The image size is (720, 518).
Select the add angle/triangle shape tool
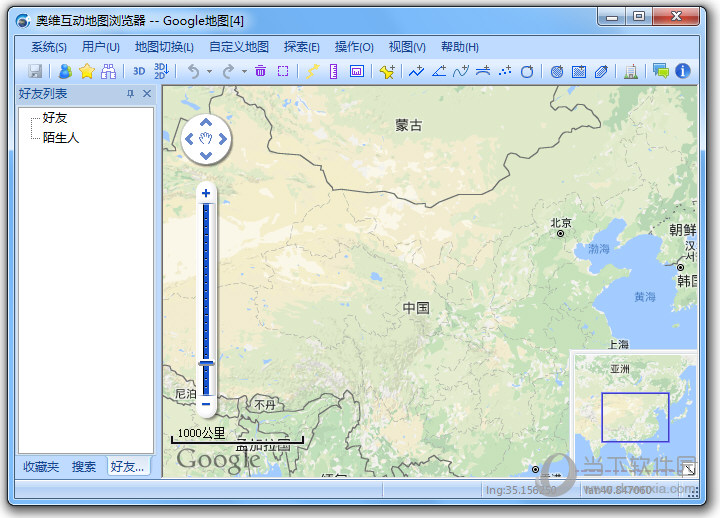(439, 71)
